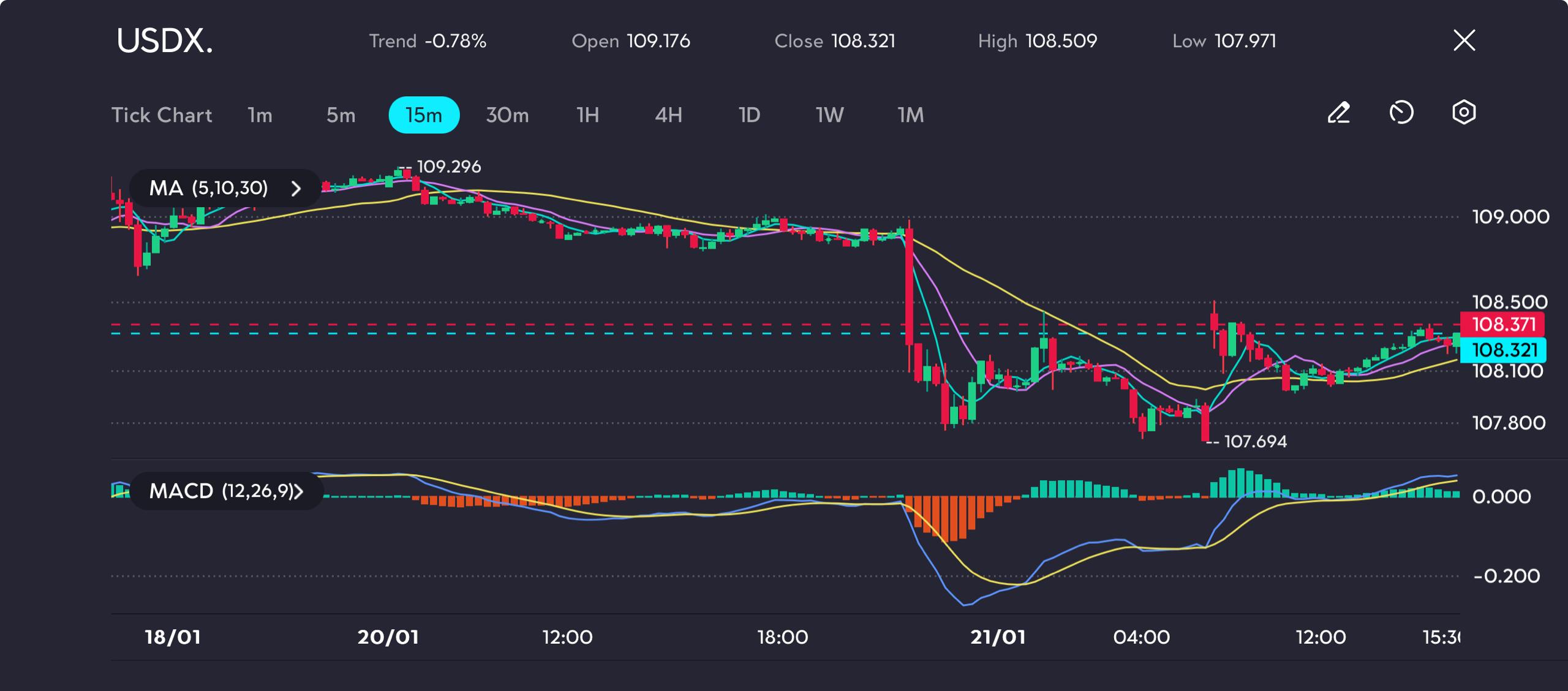The height and width of the screenshot is (691, 1568).
Task: Select the 4H timeframe
Action: 669,115
